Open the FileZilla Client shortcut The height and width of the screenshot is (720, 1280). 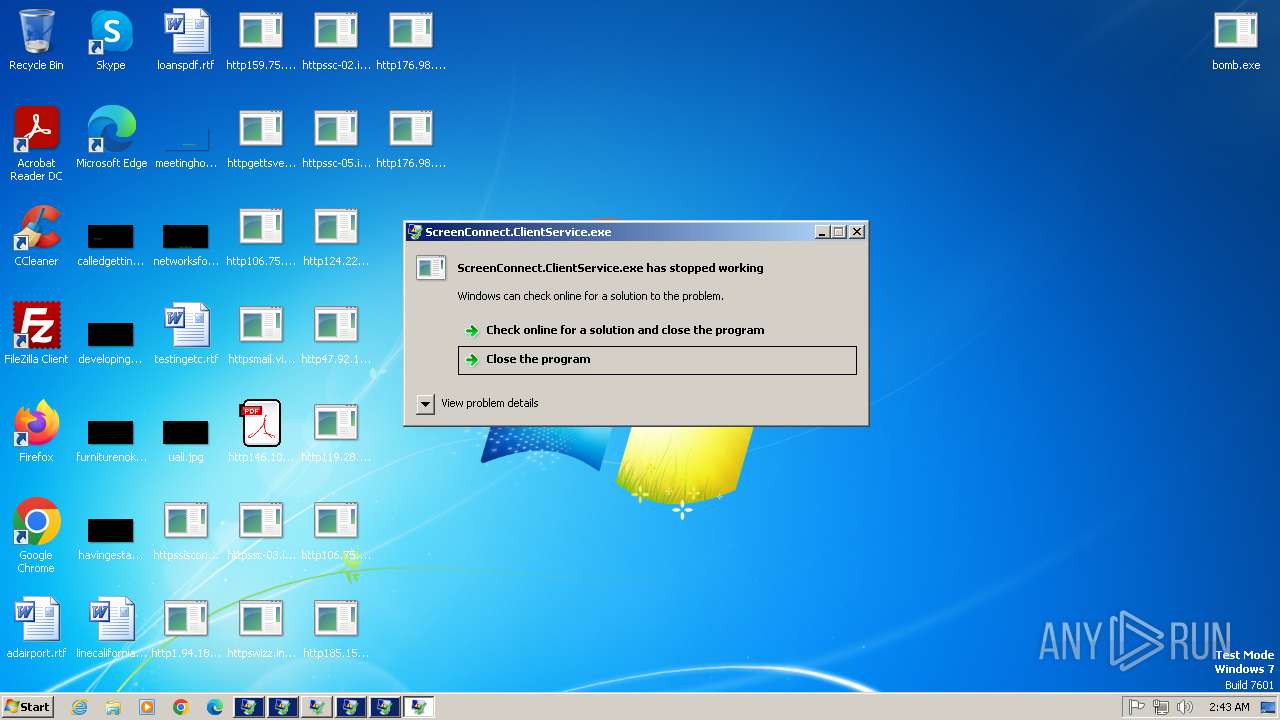click(x=36, y=334)
